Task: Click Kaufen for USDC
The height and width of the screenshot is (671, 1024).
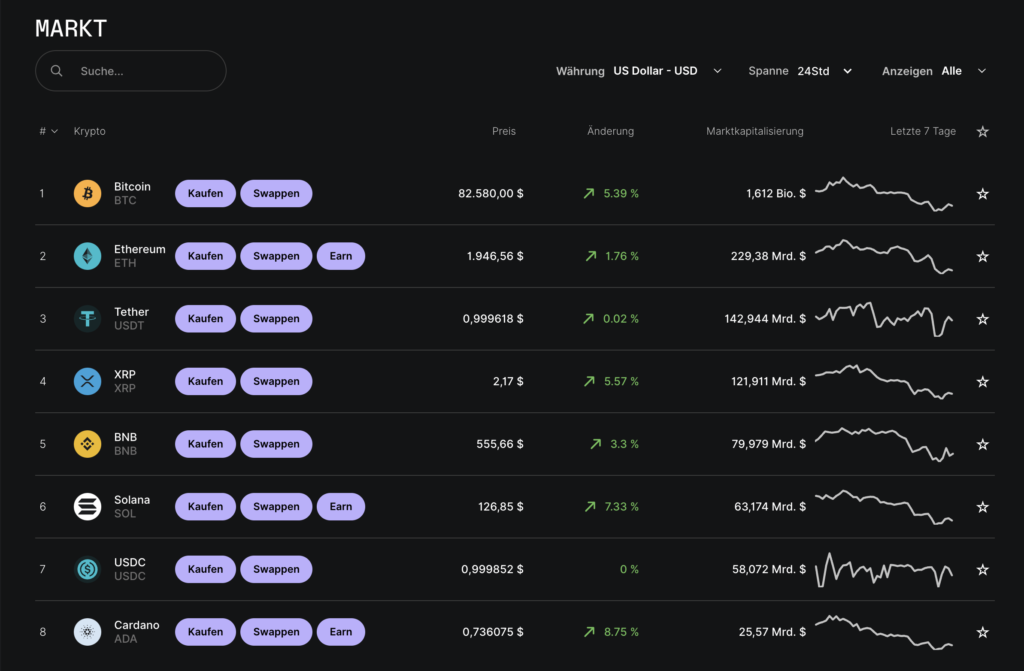Action: pyautogui.click(x=205, y=569)
